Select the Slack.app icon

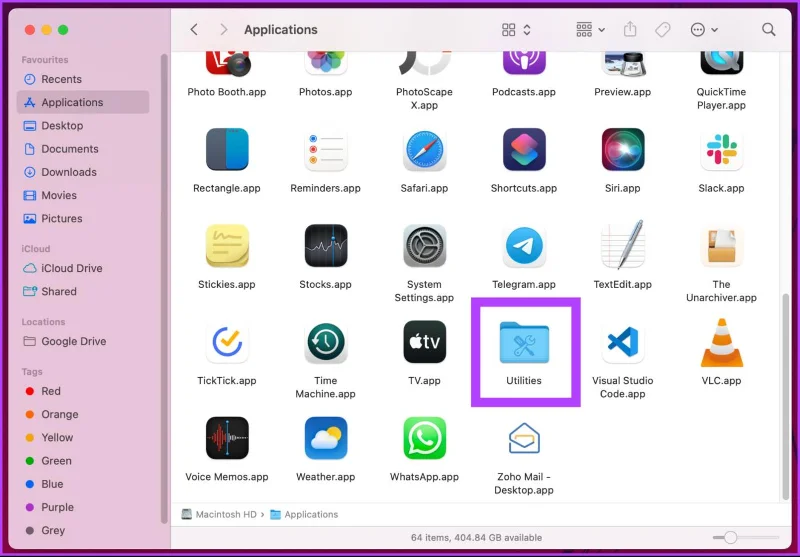(x=721, y=149)
